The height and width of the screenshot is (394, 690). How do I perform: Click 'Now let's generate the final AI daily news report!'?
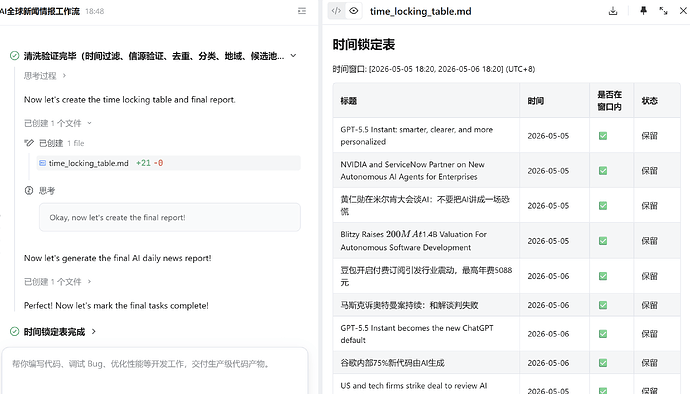pyautogui.click(x=117, y=258)
